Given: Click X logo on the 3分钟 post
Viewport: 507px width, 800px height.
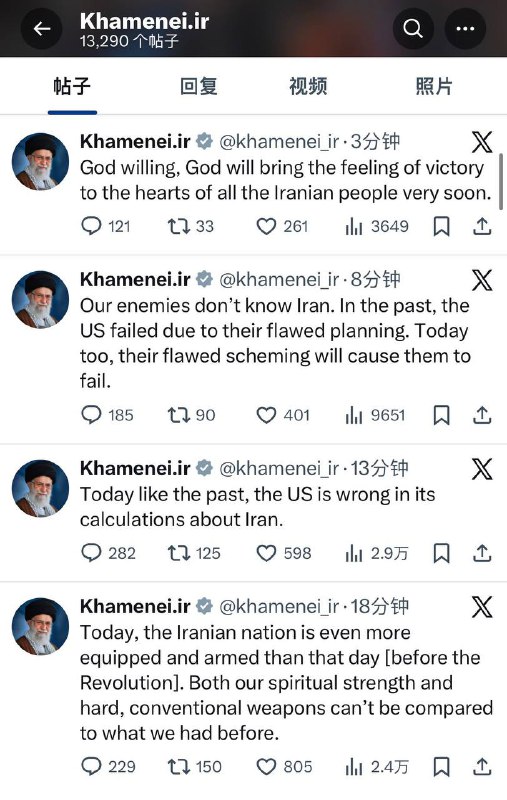Looking at the screenshot, I should [482, 142].
